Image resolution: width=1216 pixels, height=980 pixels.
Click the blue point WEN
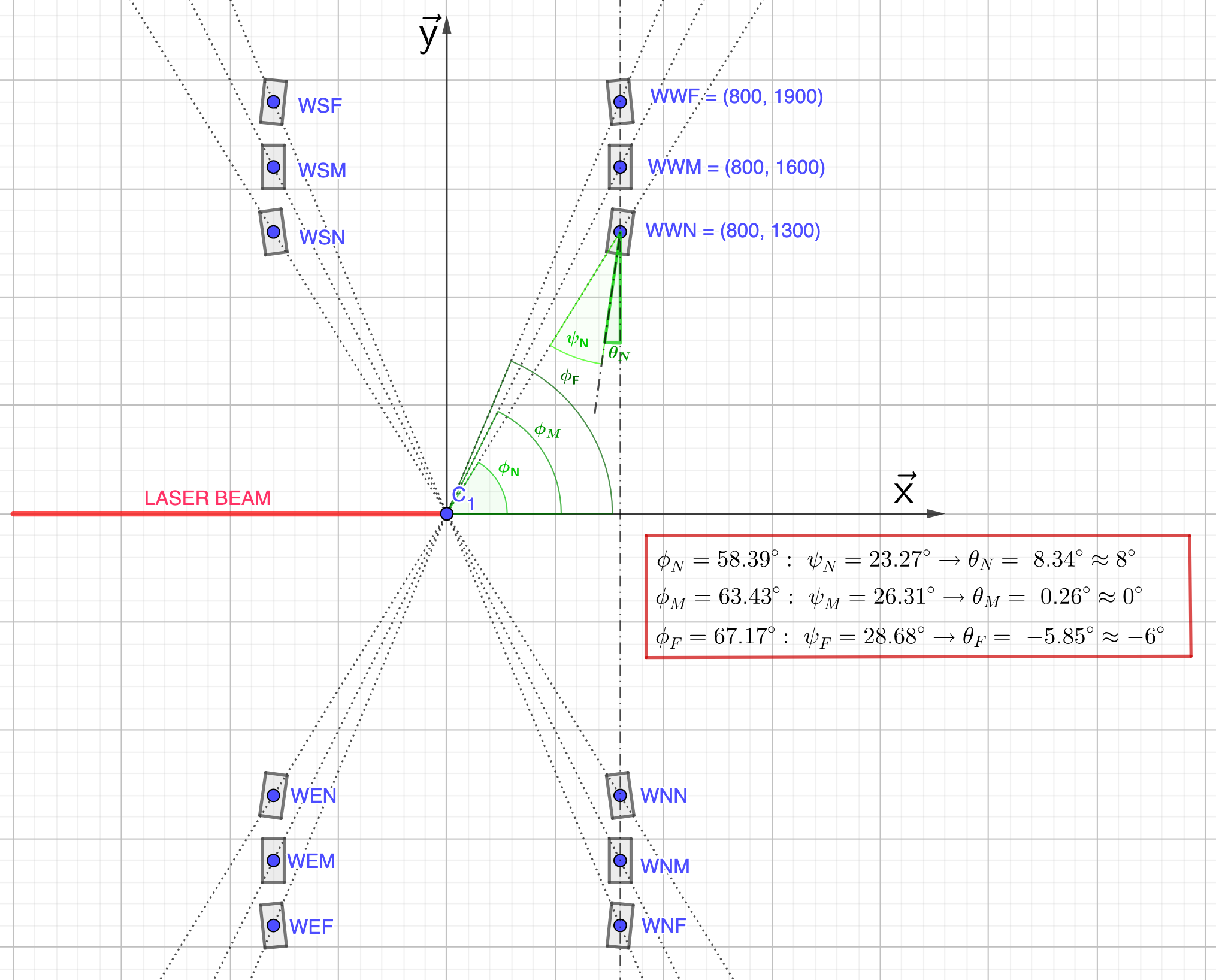[273, 795]
